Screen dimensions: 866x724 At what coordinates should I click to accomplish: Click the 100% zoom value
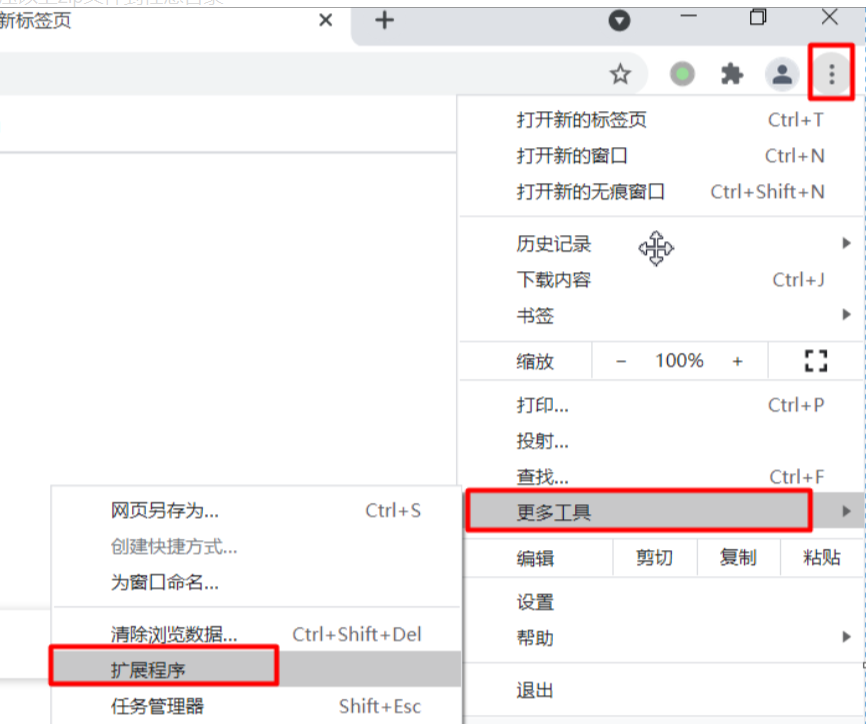pos(679,361)
